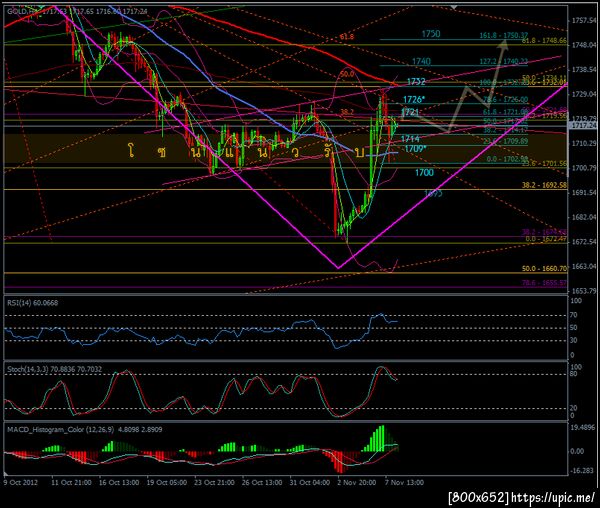Click the 16 Oct 13:00 time label
The width and height of the screenshot is (600, 508).
click(x=119, y=482)
